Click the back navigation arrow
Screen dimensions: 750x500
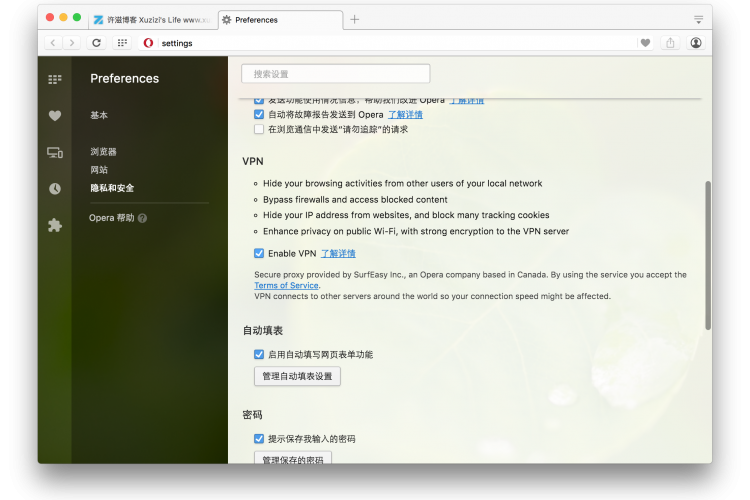click(x=53, y=43)
